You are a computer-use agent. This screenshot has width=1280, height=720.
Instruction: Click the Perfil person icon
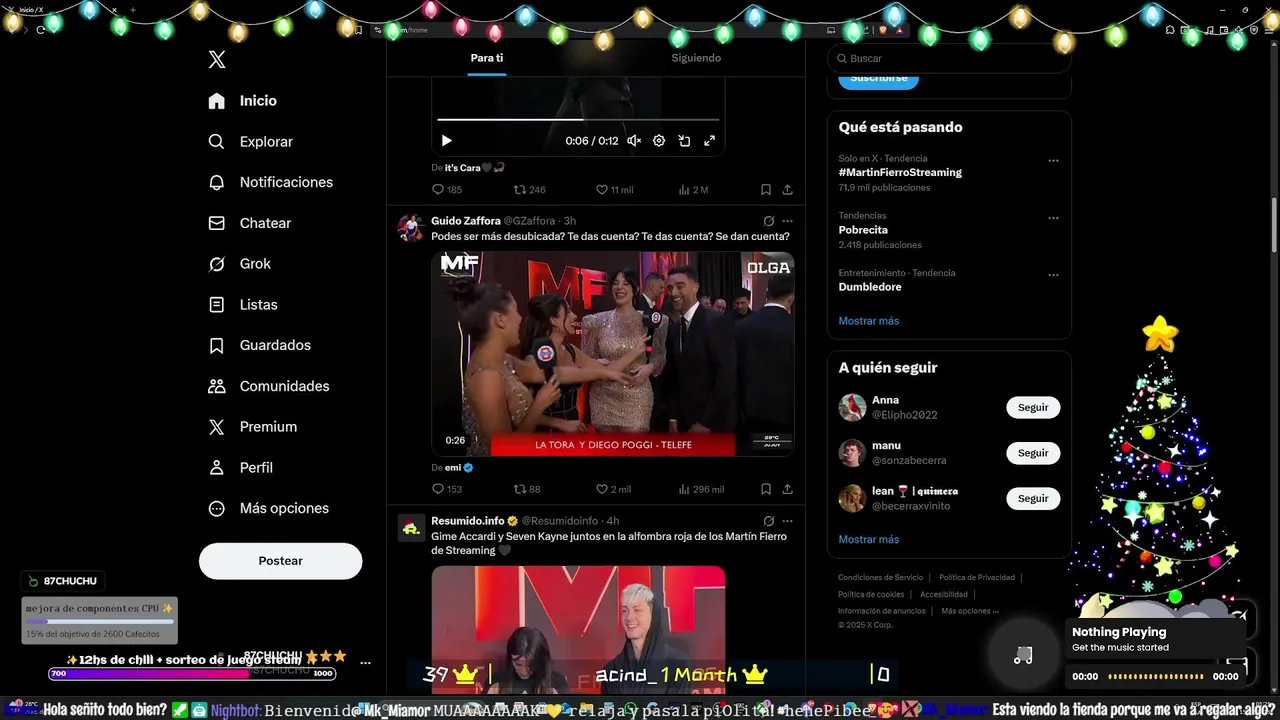click(x=216, y=468)
